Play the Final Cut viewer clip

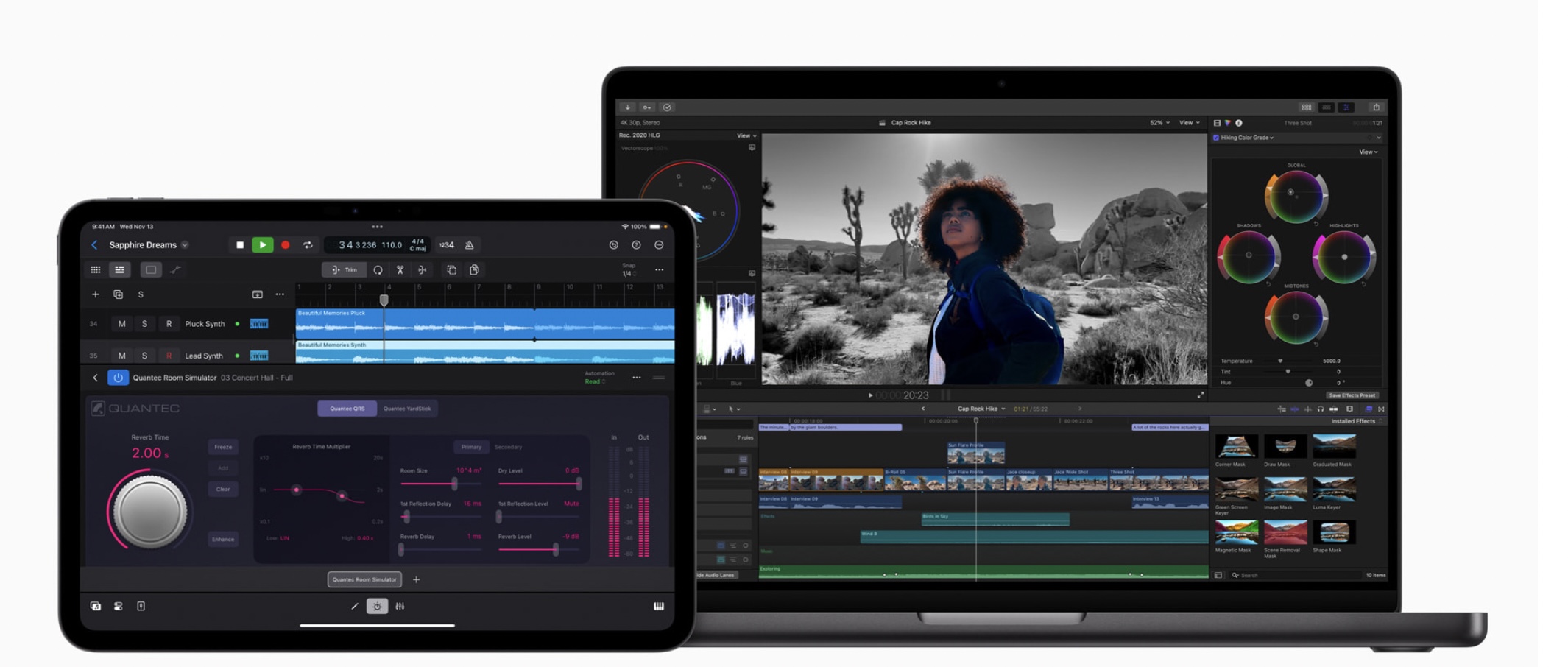coord(871,395)
